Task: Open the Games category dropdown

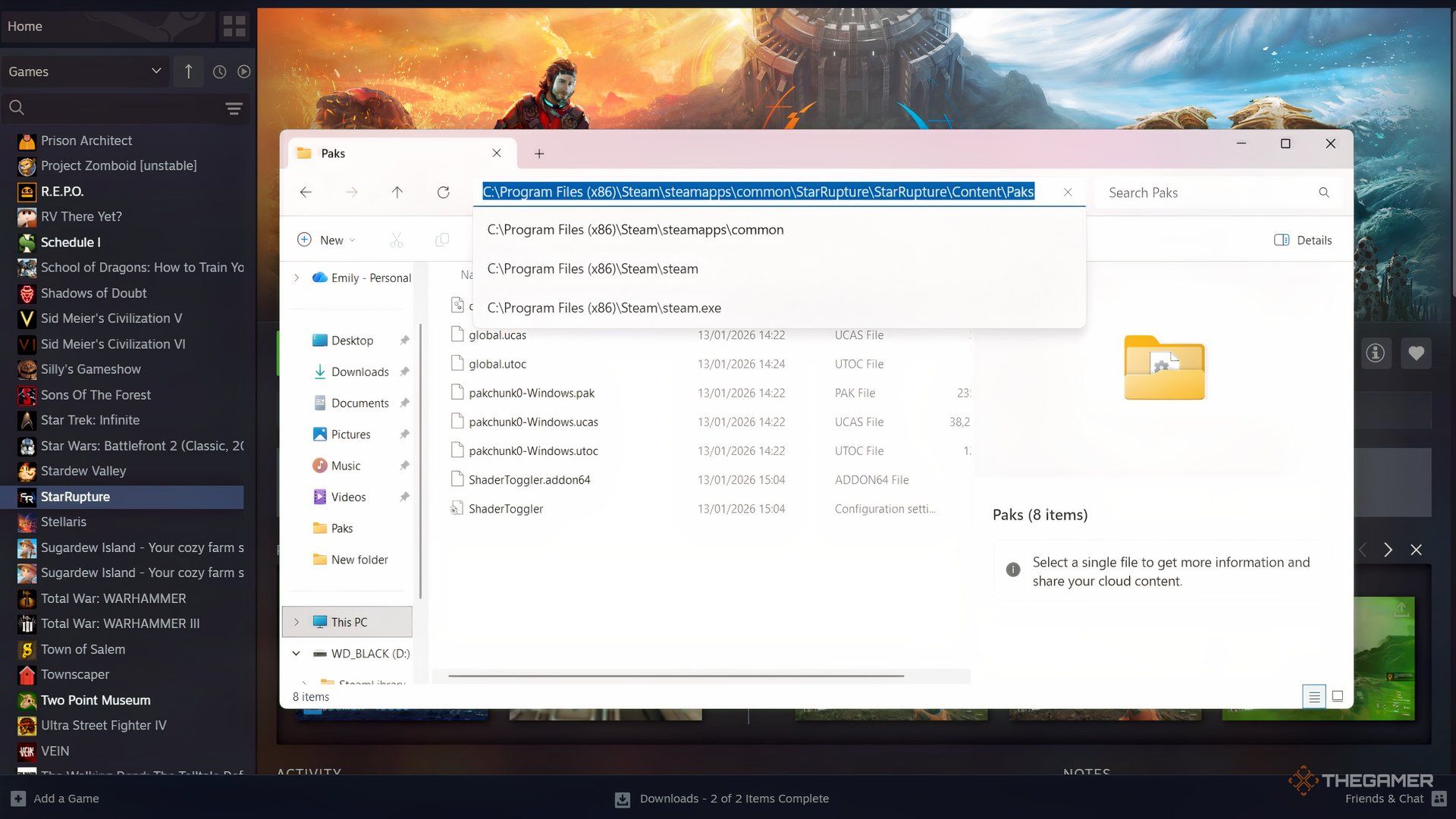Action: pos(85,71)
